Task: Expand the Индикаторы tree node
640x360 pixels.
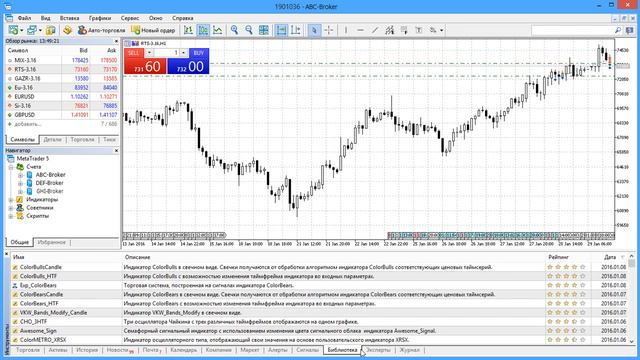Action: click(11, 200)
